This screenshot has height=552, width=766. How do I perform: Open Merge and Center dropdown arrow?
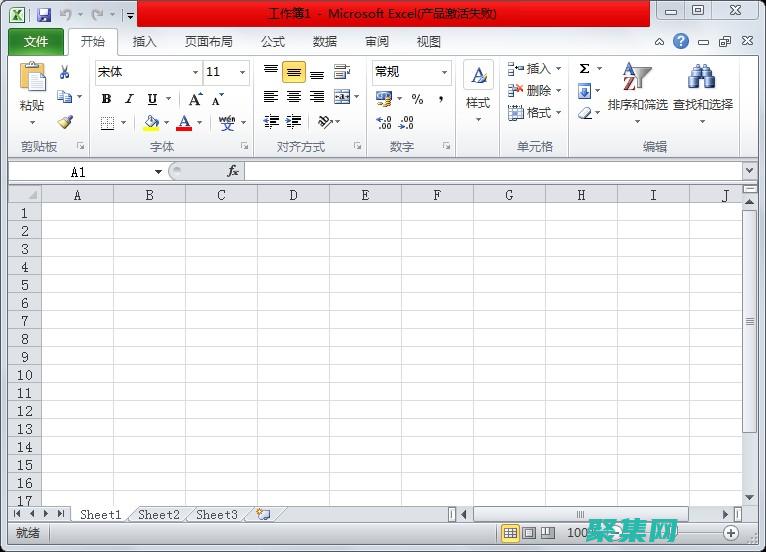[x=357, y=97]
